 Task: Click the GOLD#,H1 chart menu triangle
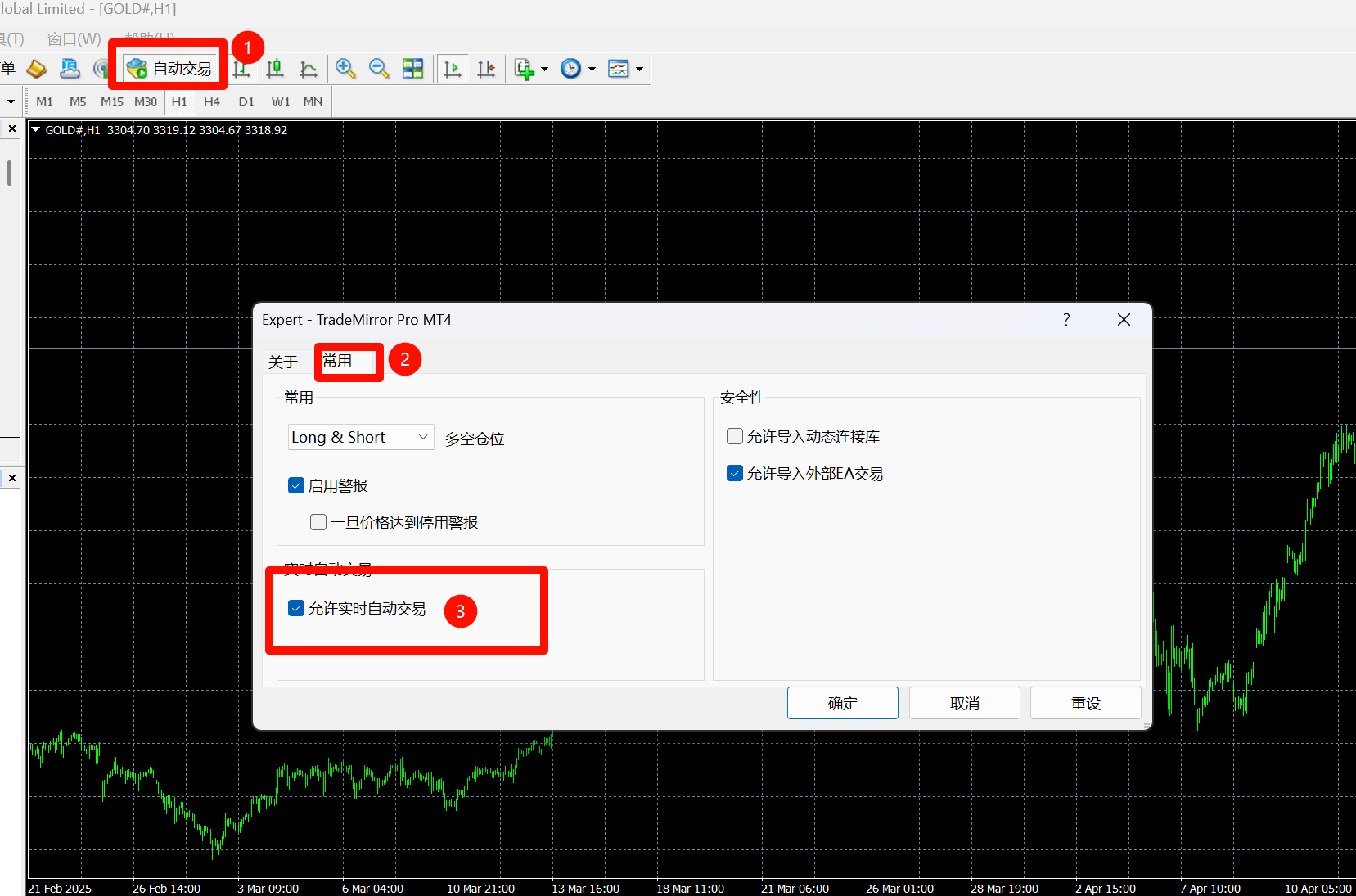point(36,129)
